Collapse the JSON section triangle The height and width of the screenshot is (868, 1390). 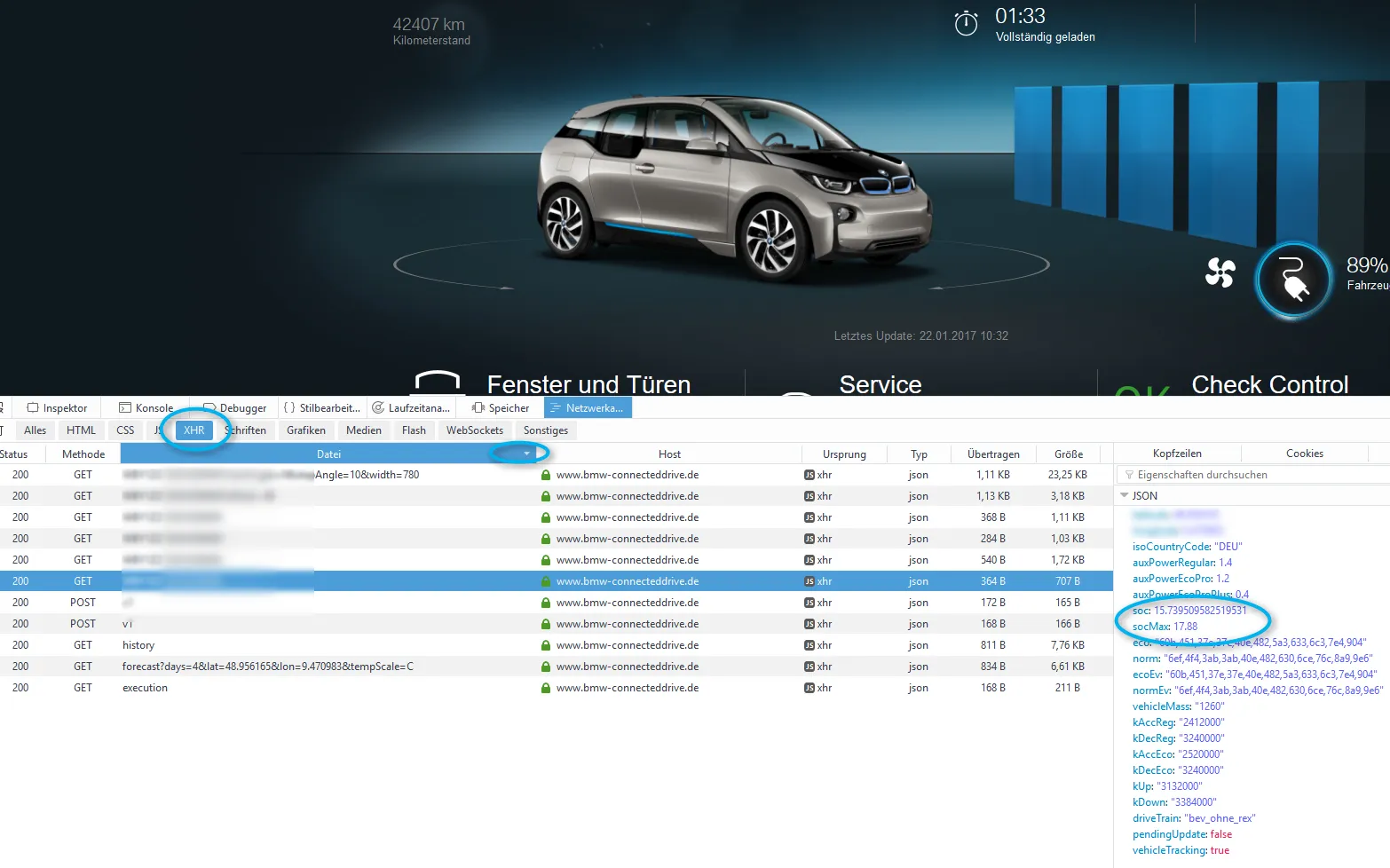tap(1125, 496)
